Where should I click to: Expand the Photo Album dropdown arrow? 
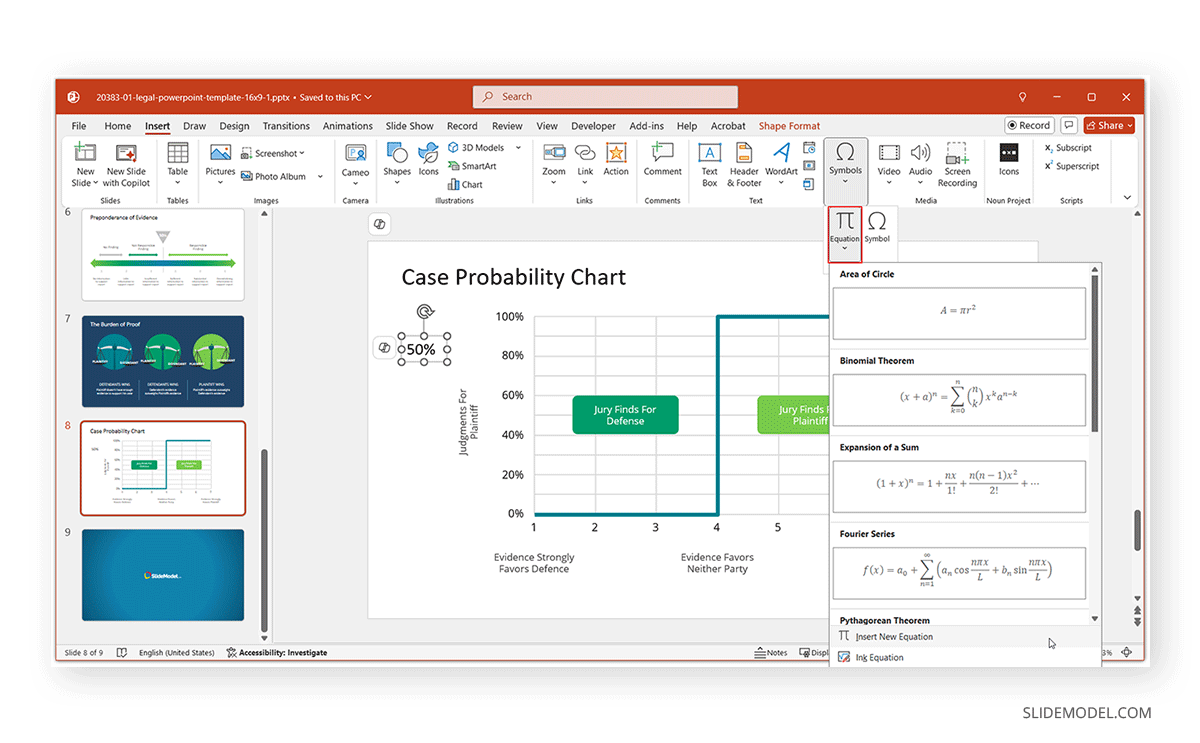coord(320,177)
